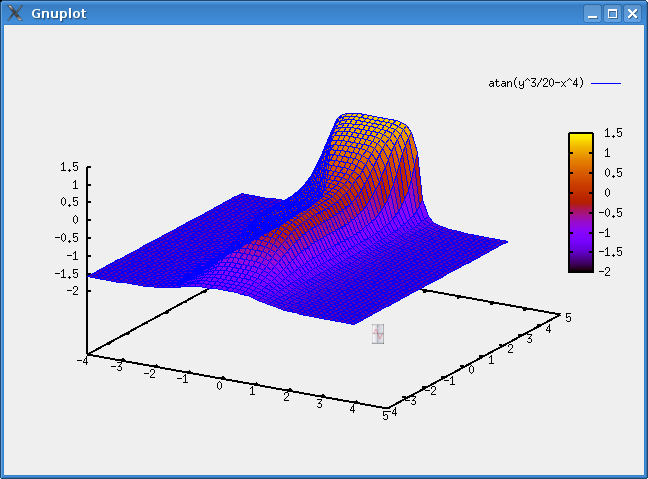This screenshot has height=479, width=648.
Task: Click the x-axis -4 tick label
Action: pyautogui.click(x=82, y=361)
